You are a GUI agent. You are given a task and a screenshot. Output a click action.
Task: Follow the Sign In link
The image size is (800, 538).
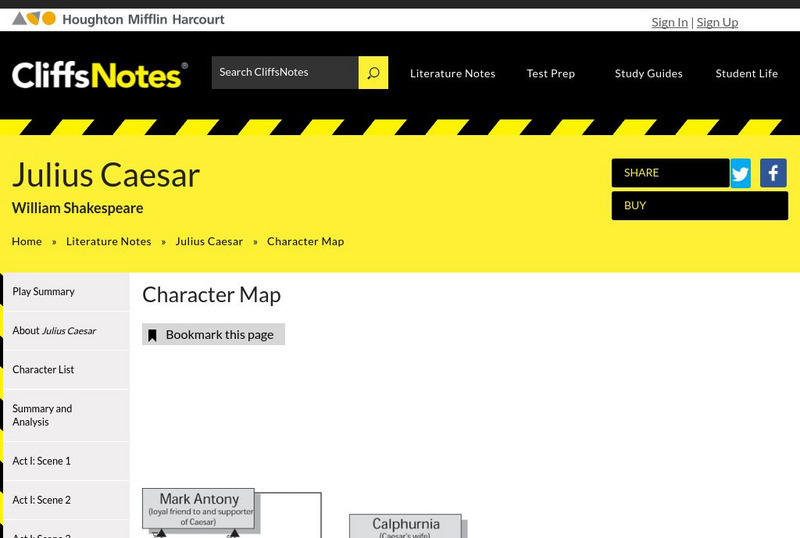click(669, 22)
